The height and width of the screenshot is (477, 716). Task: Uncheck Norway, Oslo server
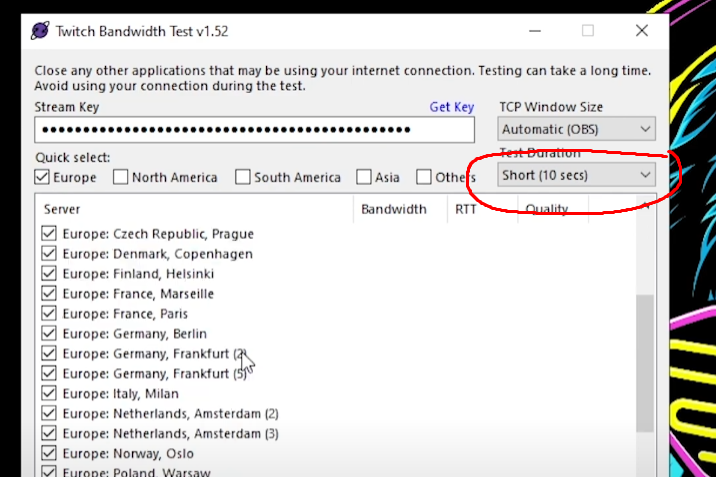[x=49, y=453]
